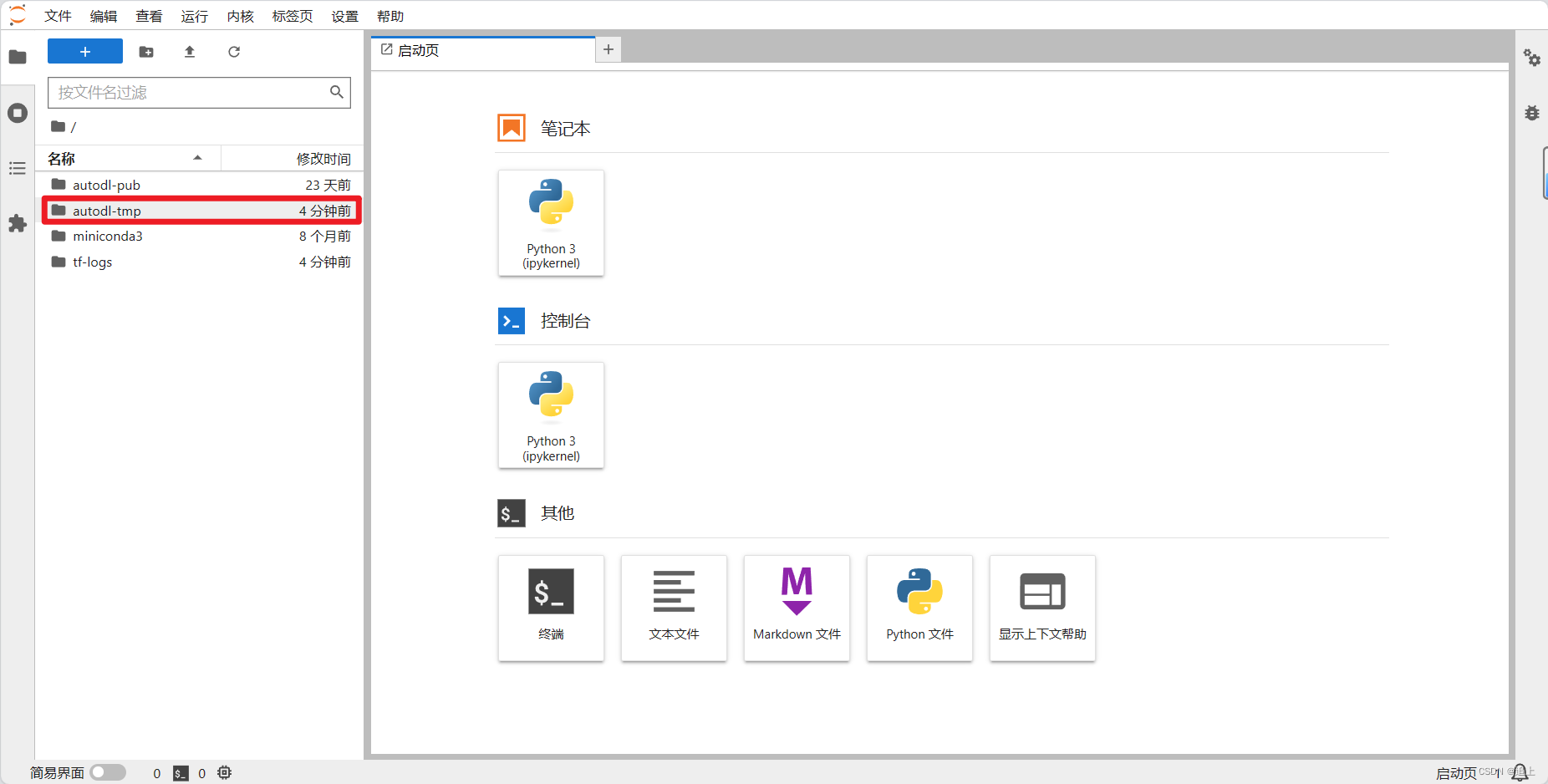Open the 文件 menu

58,16
